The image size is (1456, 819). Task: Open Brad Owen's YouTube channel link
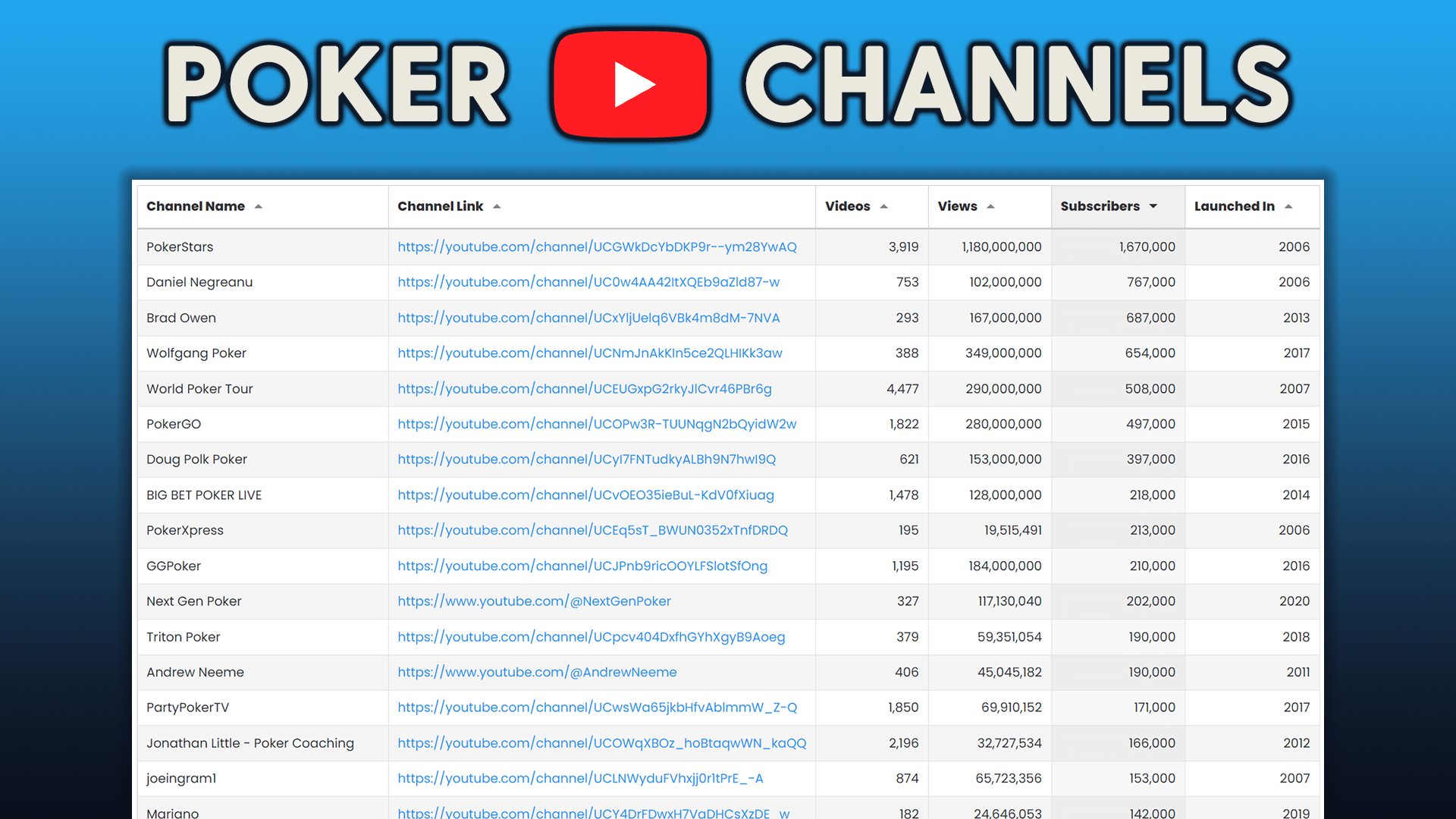(x=588, y=318)
